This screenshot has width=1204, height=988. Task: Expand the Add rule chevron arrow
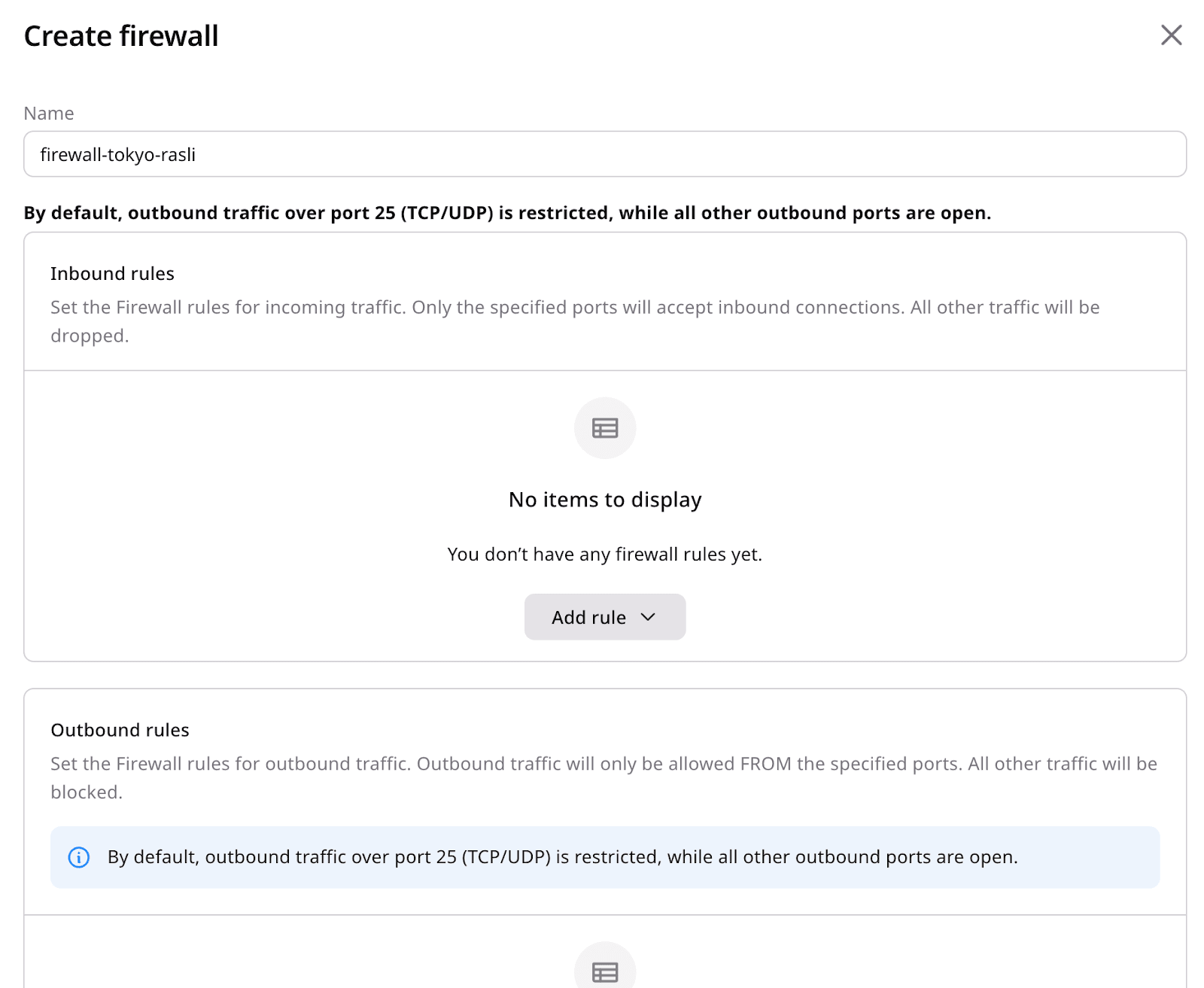[x=648, y=617]
